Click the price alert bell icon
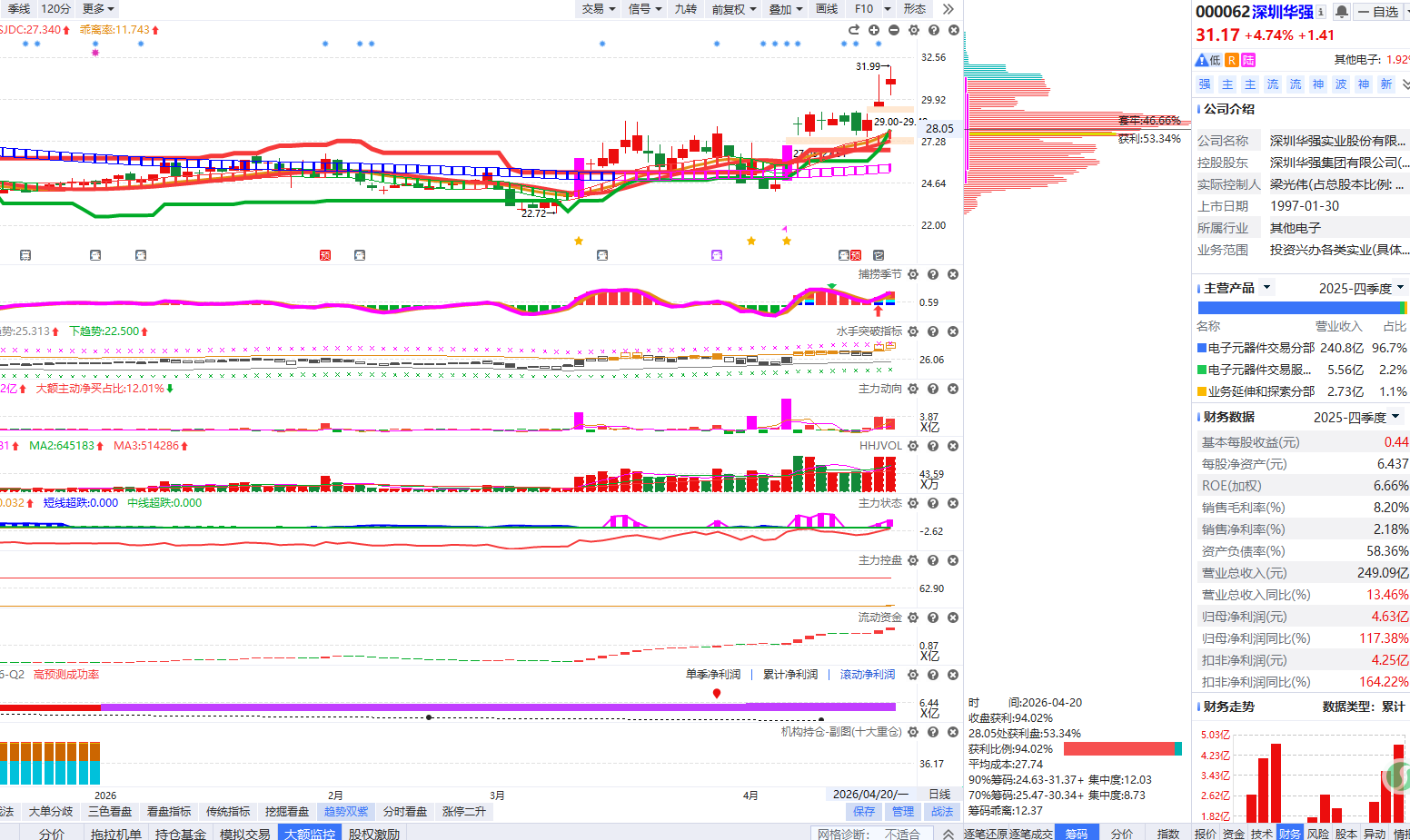1410x840 pixels. (1341, 12)
